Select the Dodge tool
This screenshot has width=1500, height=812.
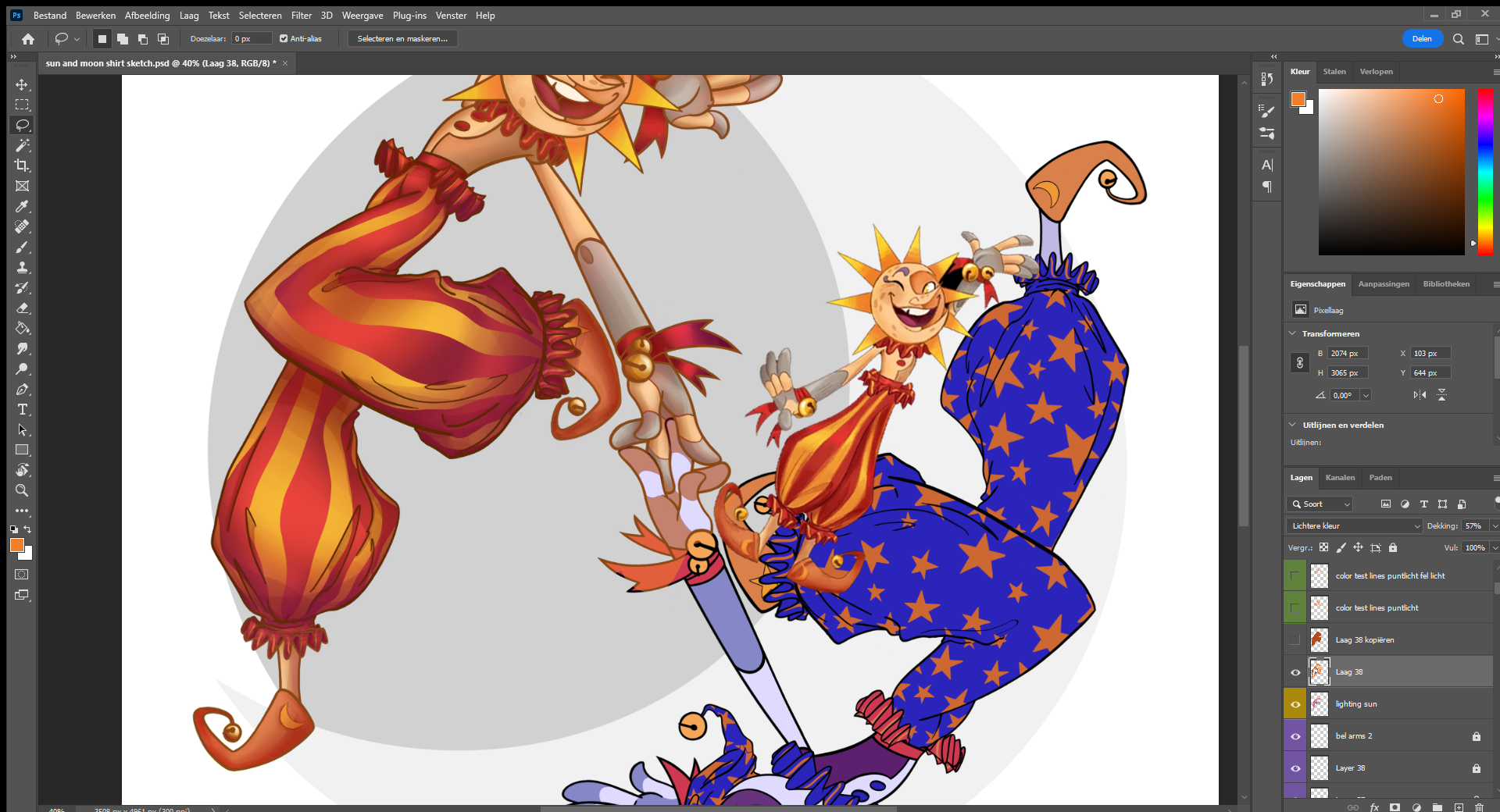(22, 369)
